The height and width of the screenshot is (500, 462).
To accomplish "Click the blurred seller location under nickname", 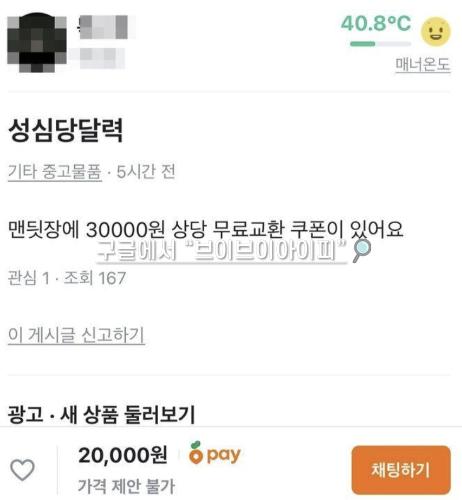I will pos(99,58).
